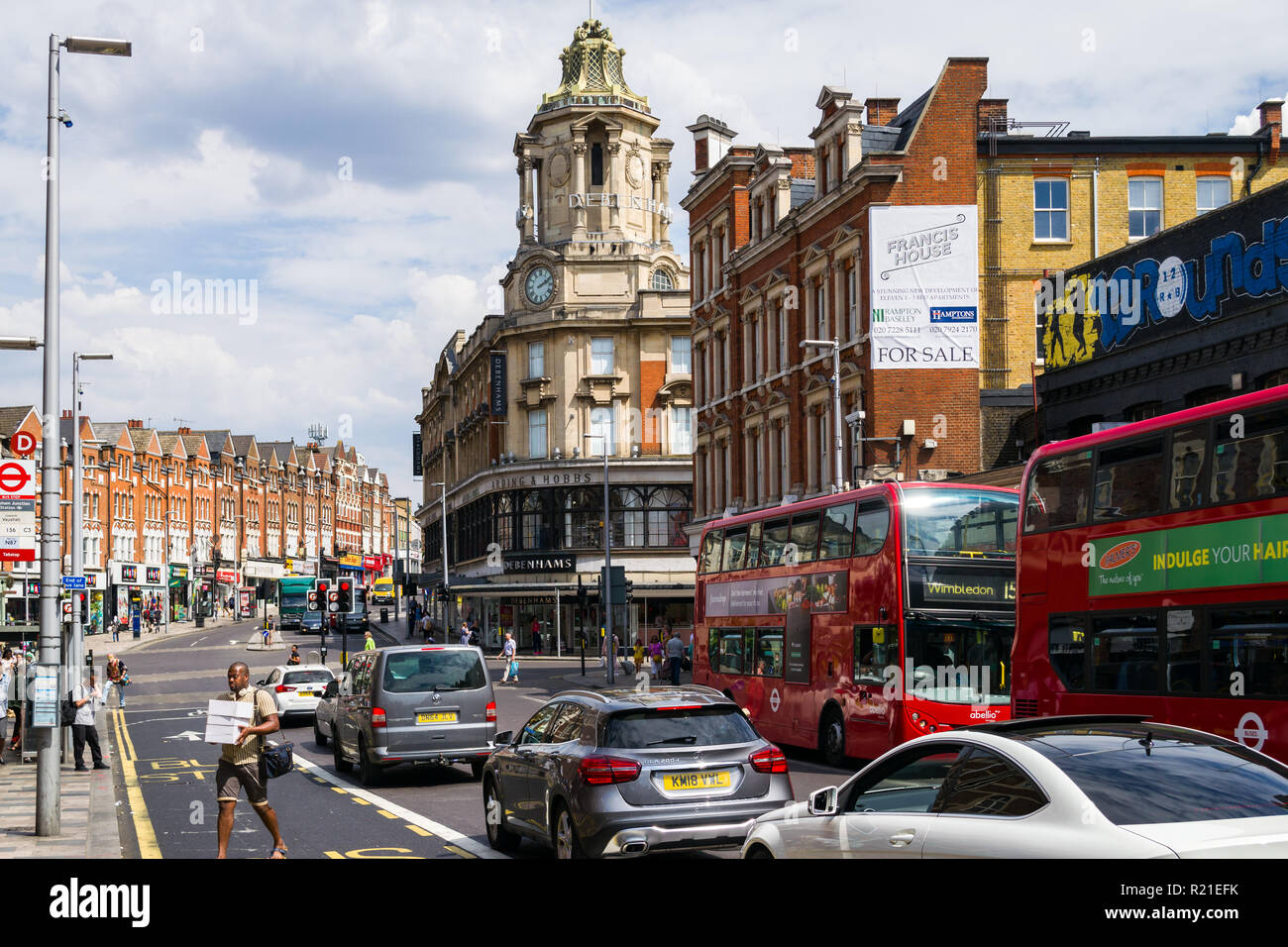Click the yellow number plate on grey van

(x=435, y=717)
